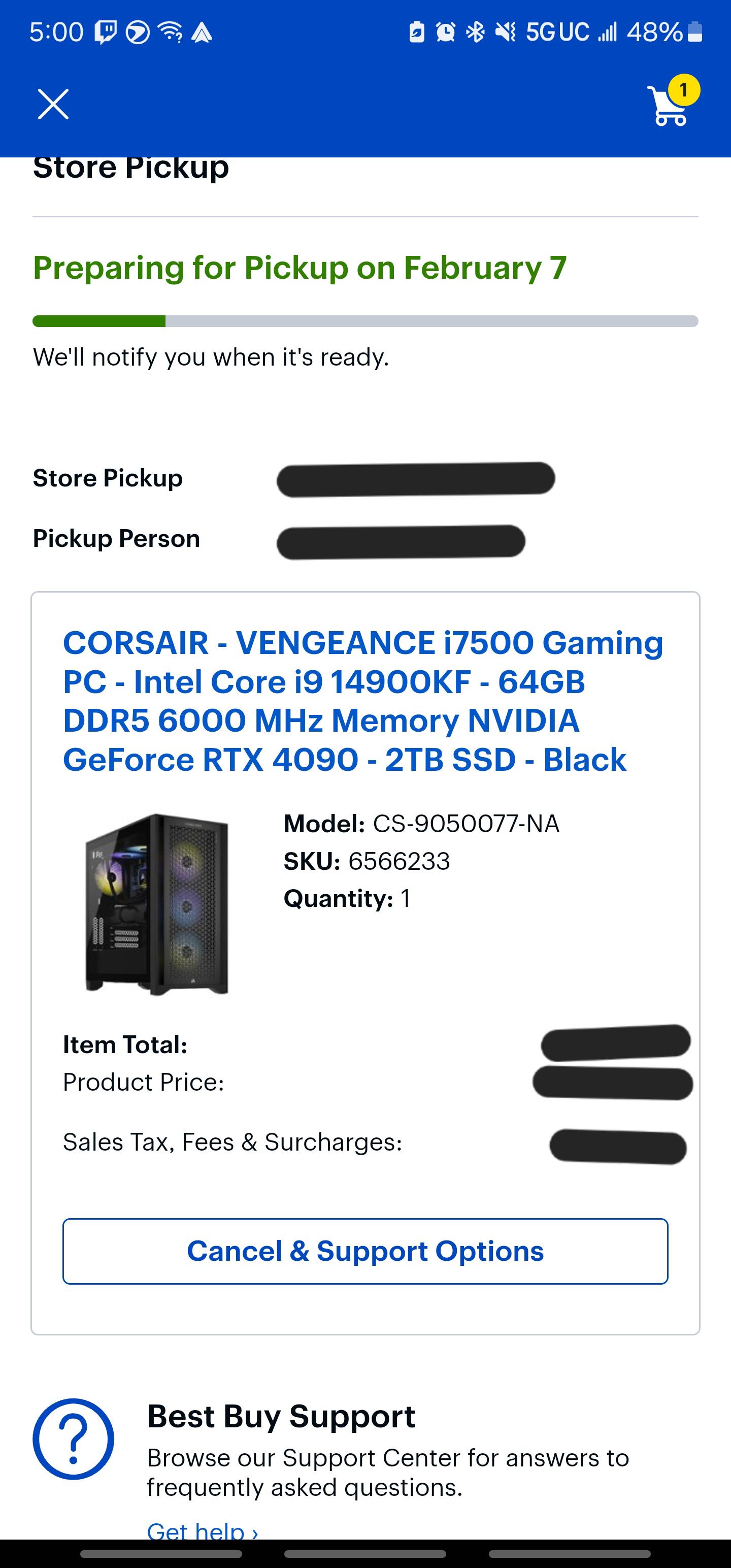Tap the Android navigation gesture bar center

pos(365,1553)
